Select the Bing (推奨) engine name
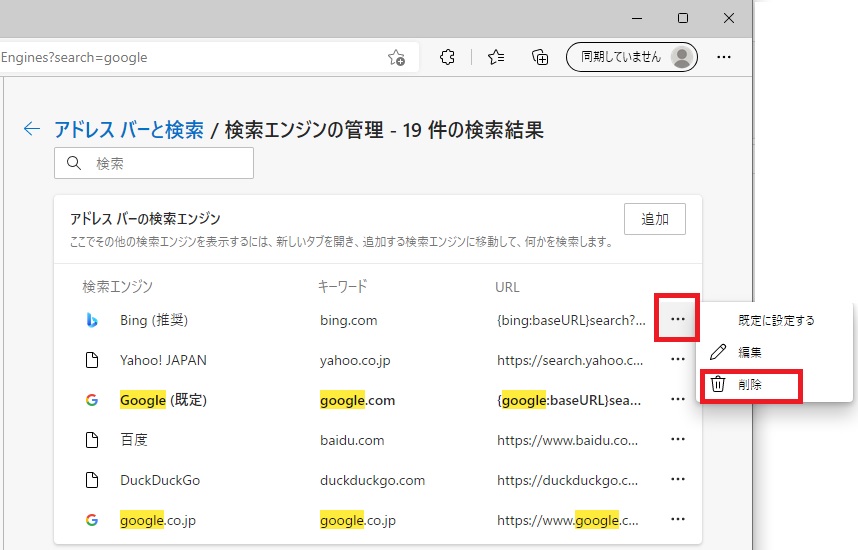 click(154, 320)
